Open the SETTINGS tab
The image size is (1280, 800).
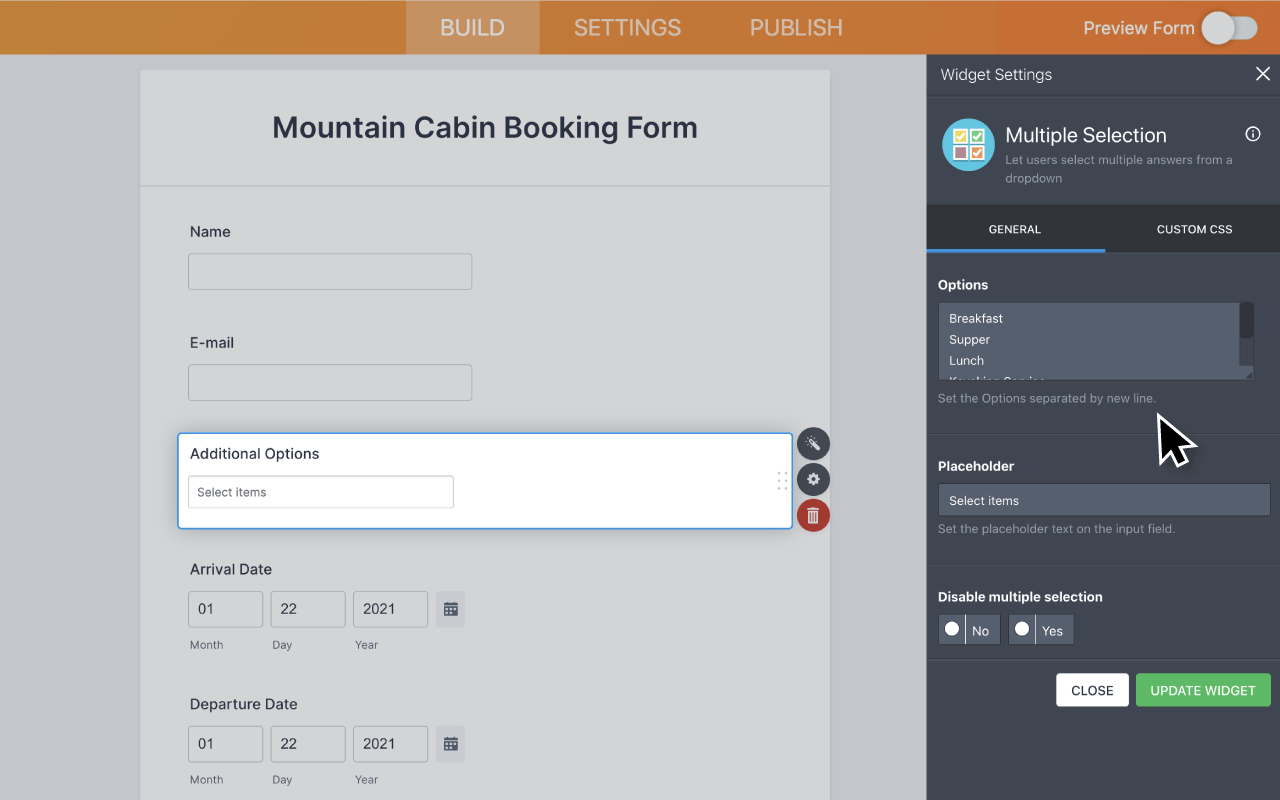[x=627, y=27]
